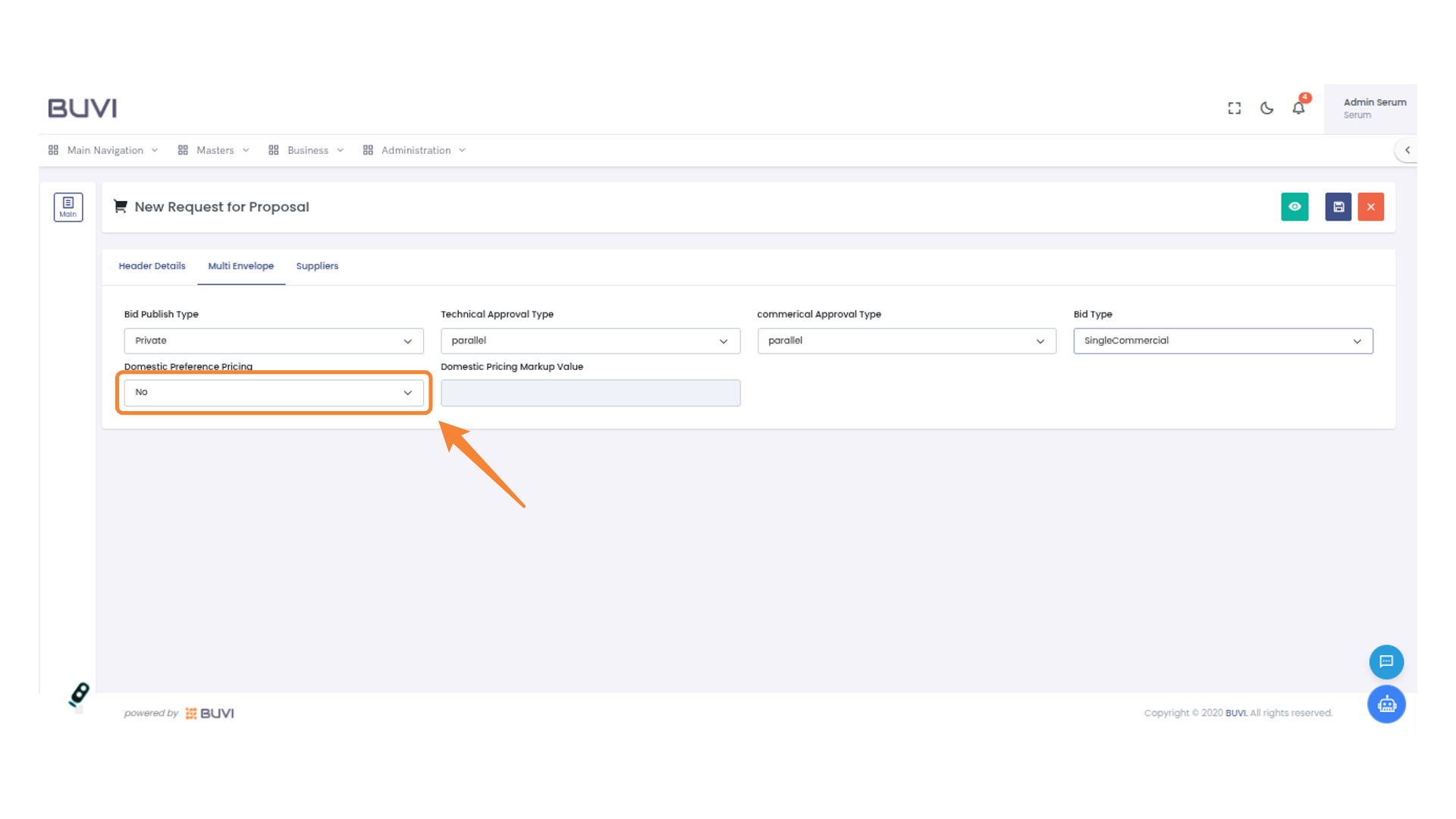Open the chat message bubble icon

click(1386, 661)
